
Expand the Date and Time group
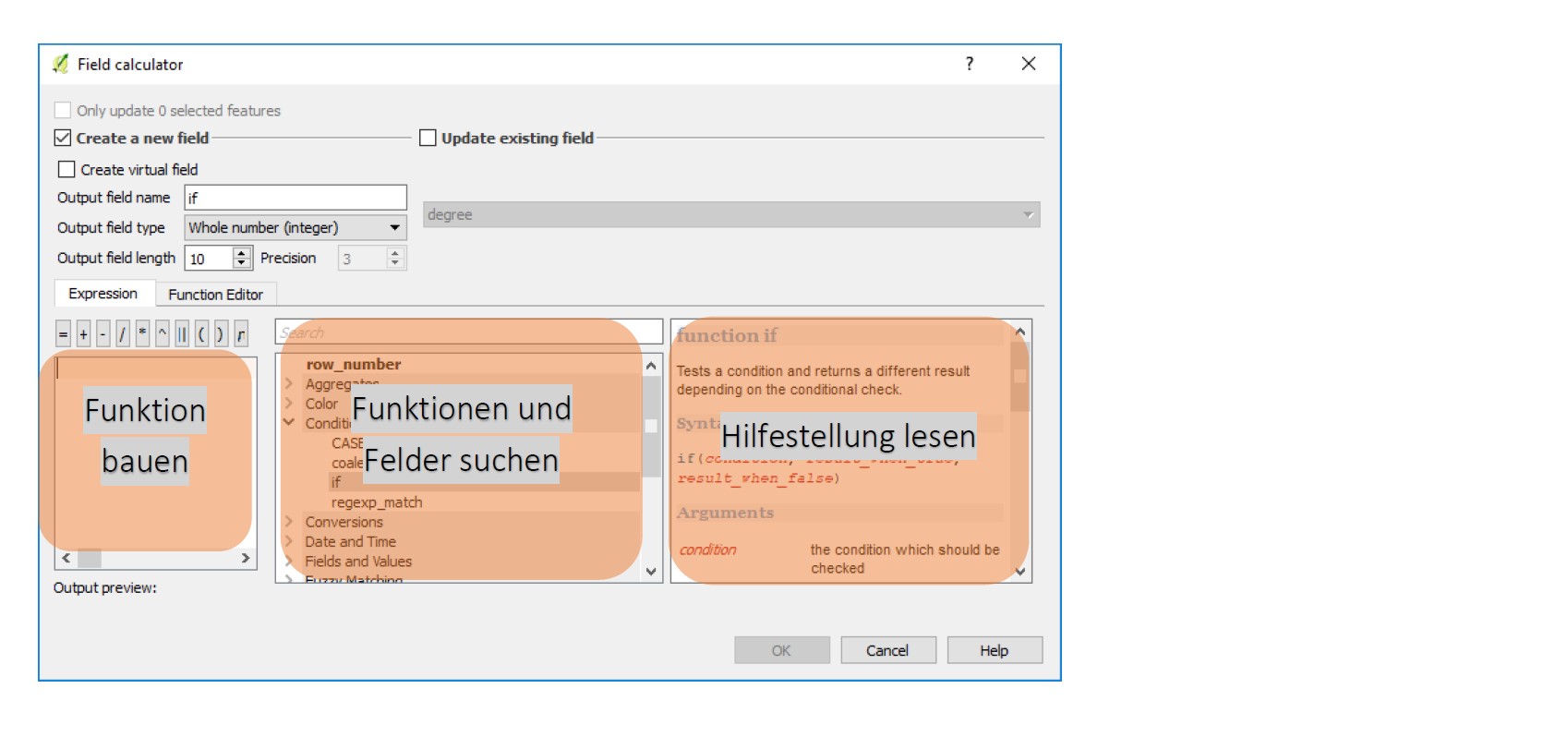click(288, 542)
